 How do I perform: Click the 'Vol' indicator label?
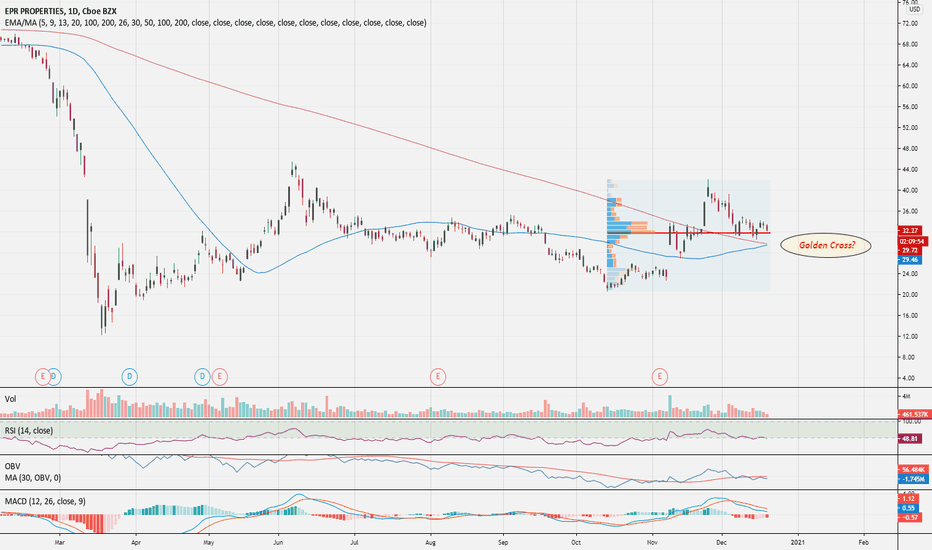10,399
